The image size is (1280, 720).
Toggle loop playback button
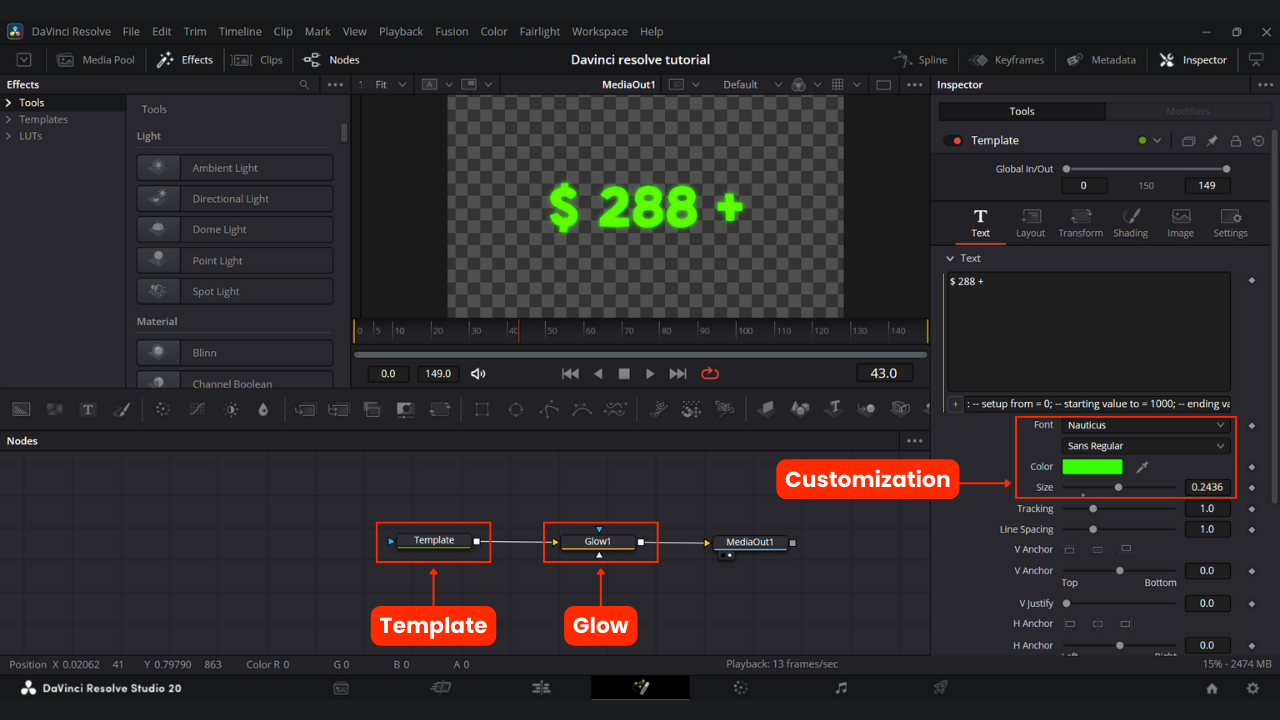710,374
